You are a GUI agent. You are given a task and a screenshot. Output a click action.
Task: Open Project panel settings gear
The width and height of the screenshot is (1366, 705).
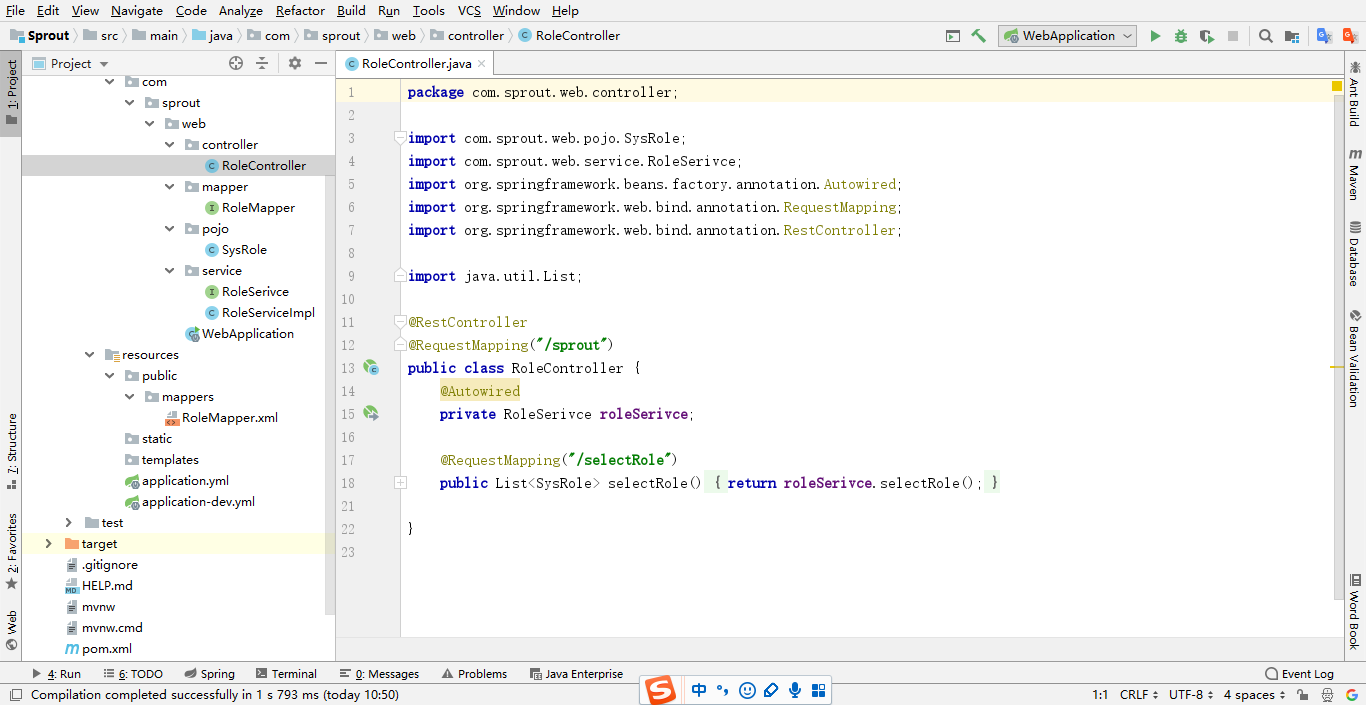coord(294,63)
